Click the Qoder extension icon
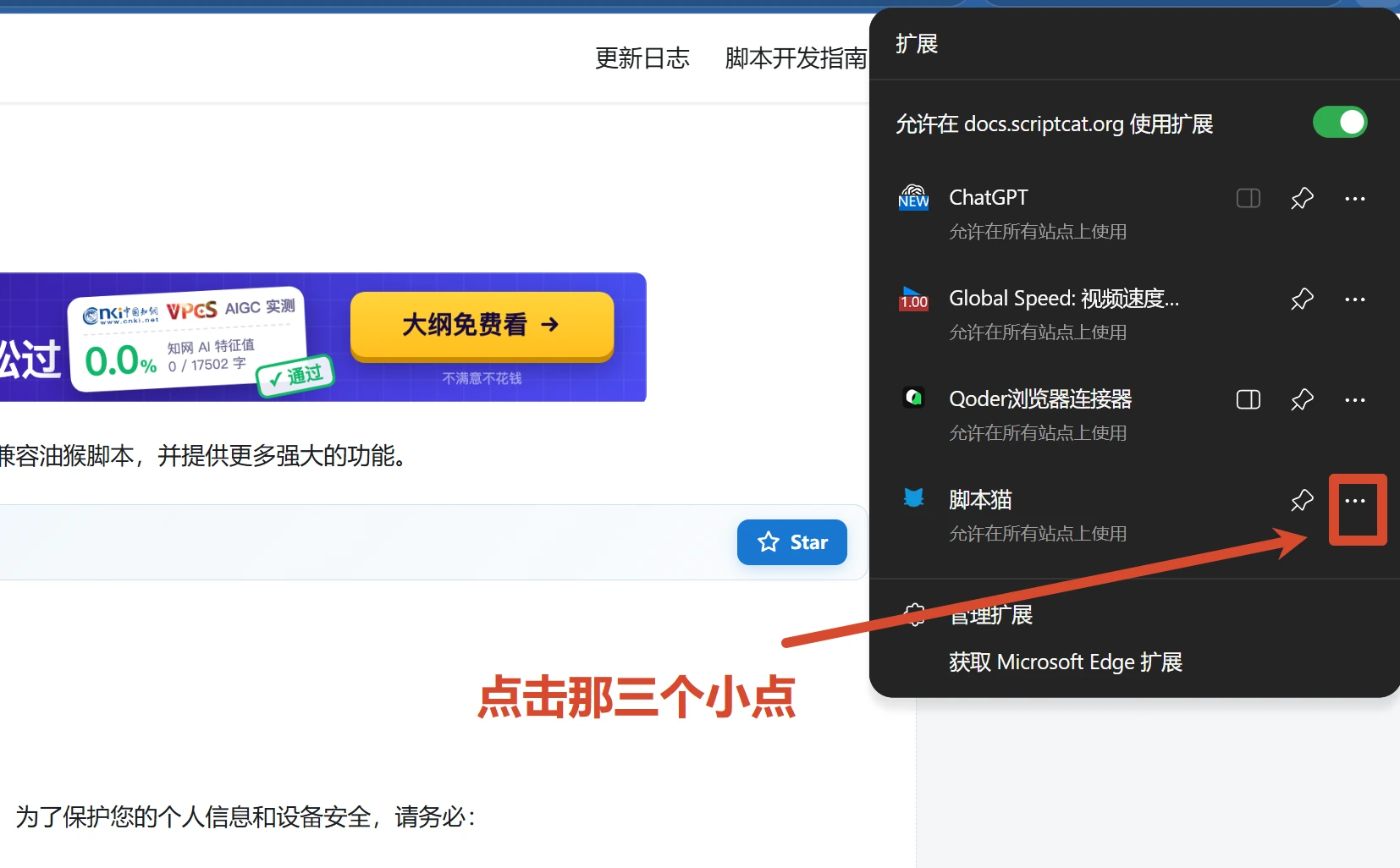 (913, 398)
